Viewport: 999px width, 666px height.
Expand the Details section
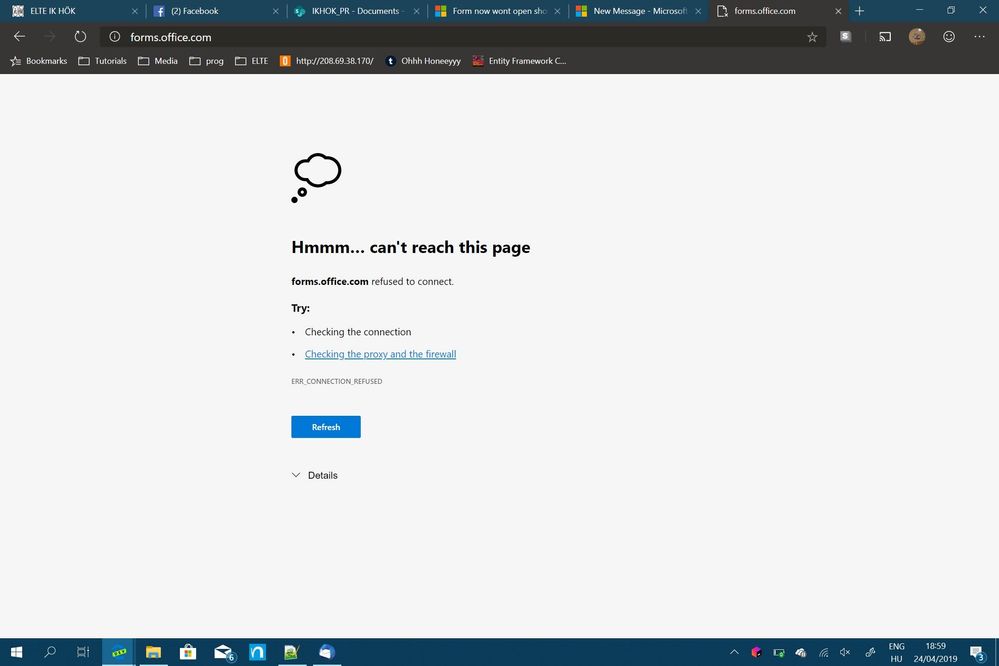[x=316, y=475]
